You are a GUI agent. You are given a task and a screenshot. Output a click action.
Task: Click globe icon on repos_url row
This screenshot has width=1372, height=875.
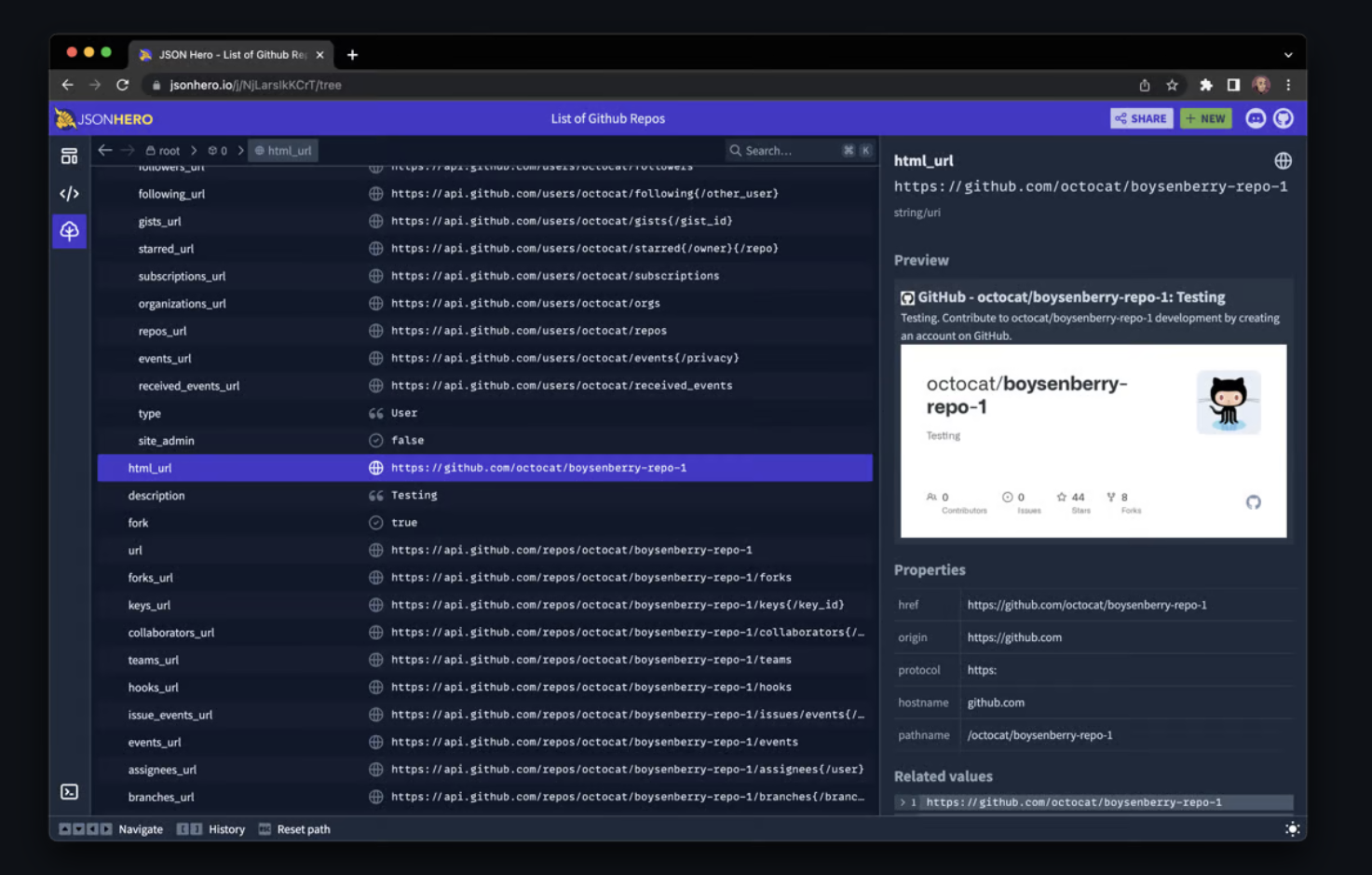pos(375,331)
